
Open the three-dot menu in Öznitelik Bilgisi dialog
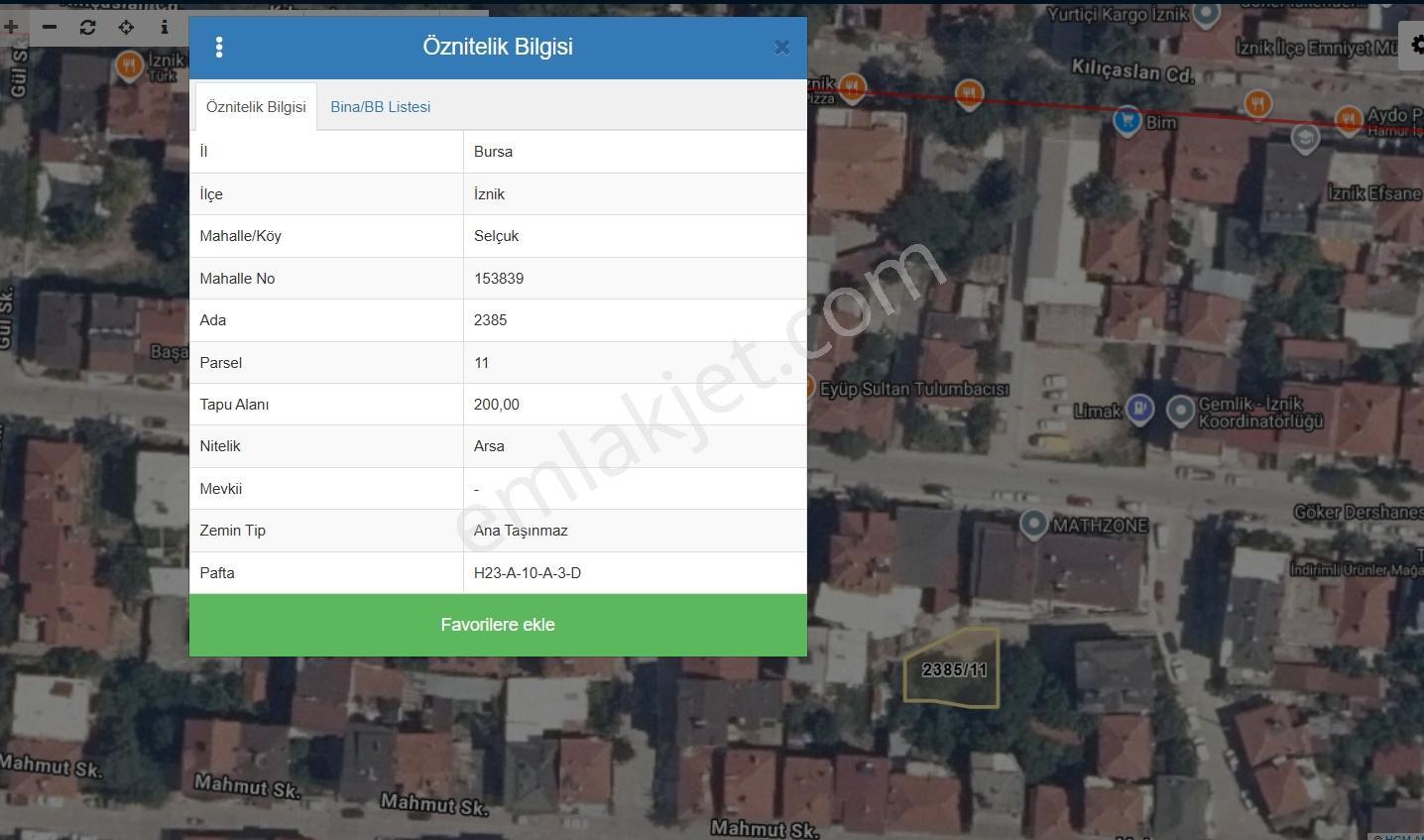(x=219, y=47)
